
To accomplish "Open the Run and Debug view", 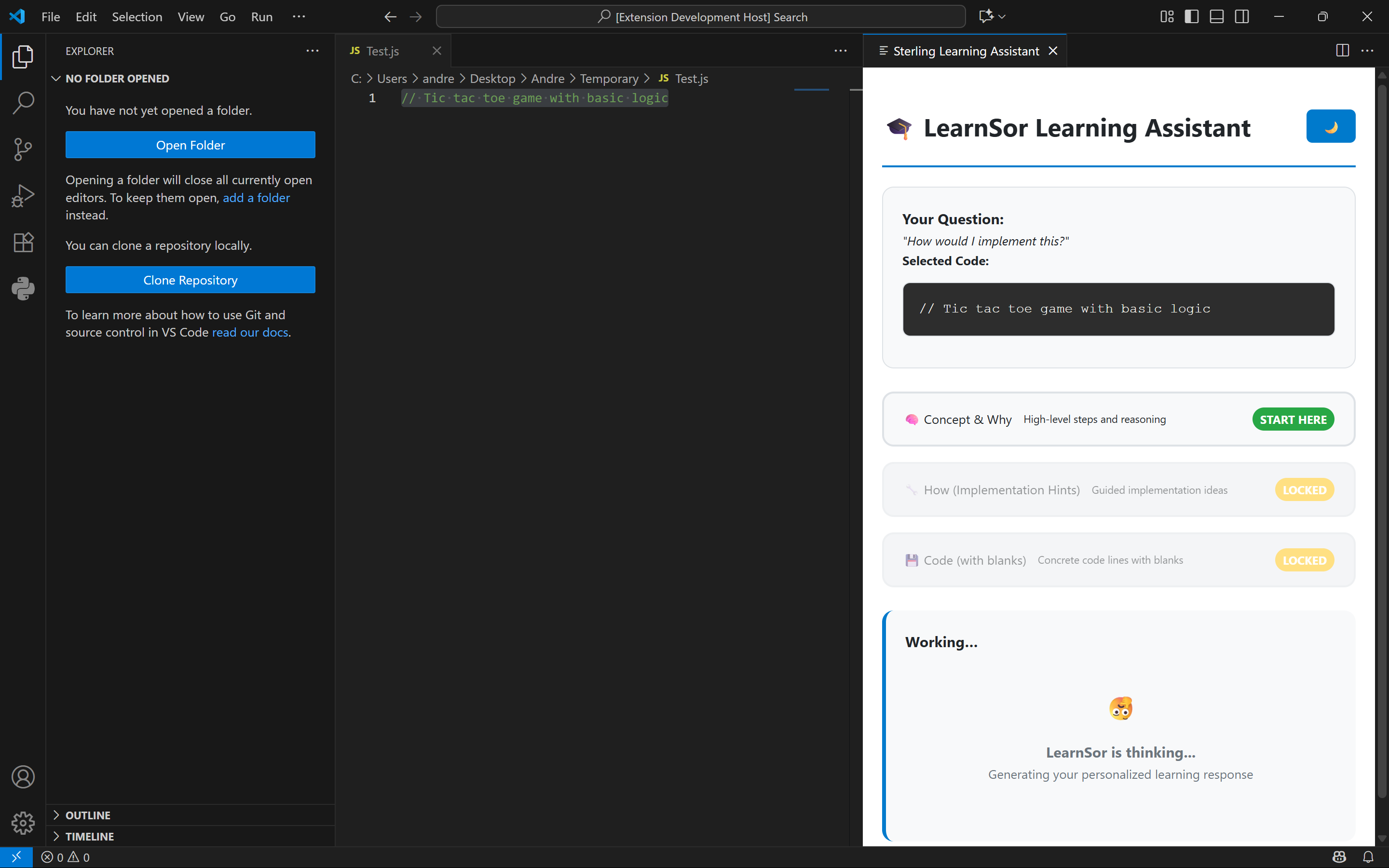I will coord(23,196).
